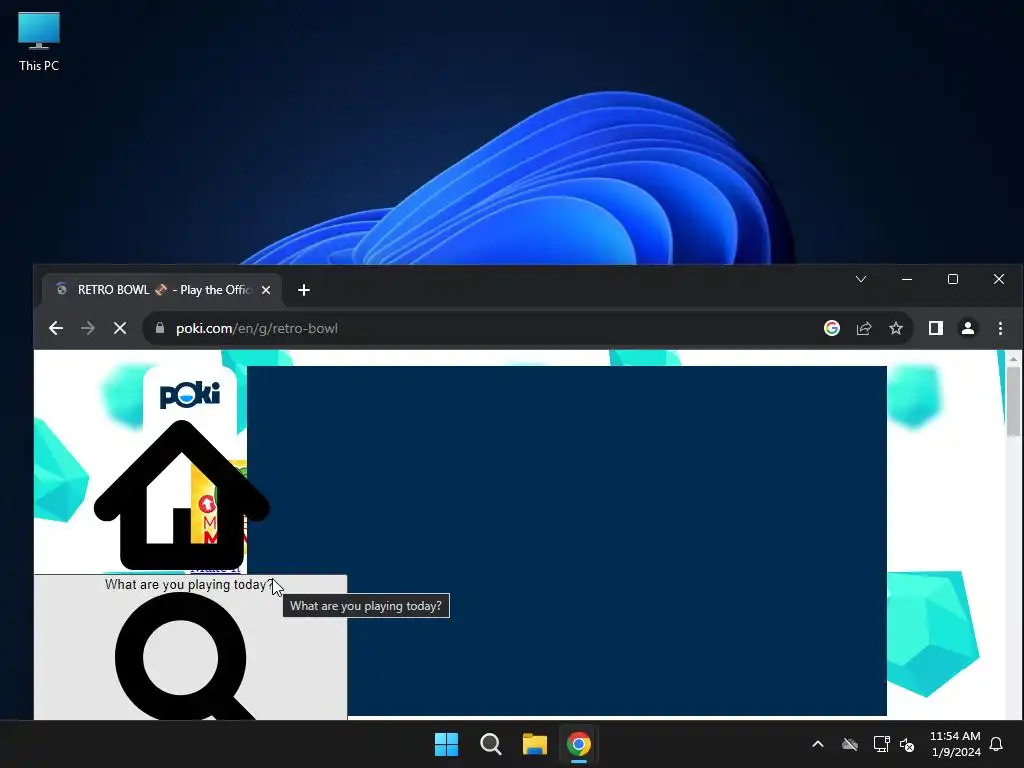The image size is (1024, 768).
Task: Maximize the Chrome window
Action: (x=953, y=279)
